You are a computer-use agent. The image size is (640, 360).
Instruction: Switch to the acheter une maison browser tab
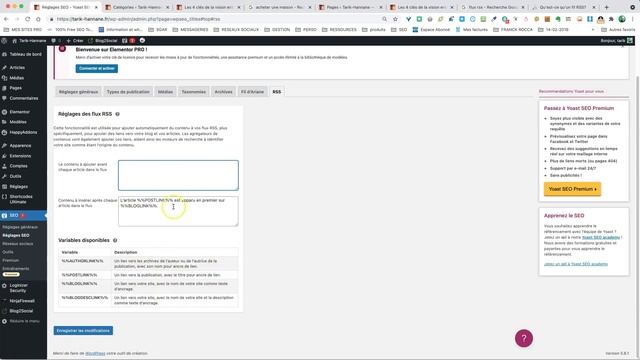pyautogui.click(x=280, y=7)
